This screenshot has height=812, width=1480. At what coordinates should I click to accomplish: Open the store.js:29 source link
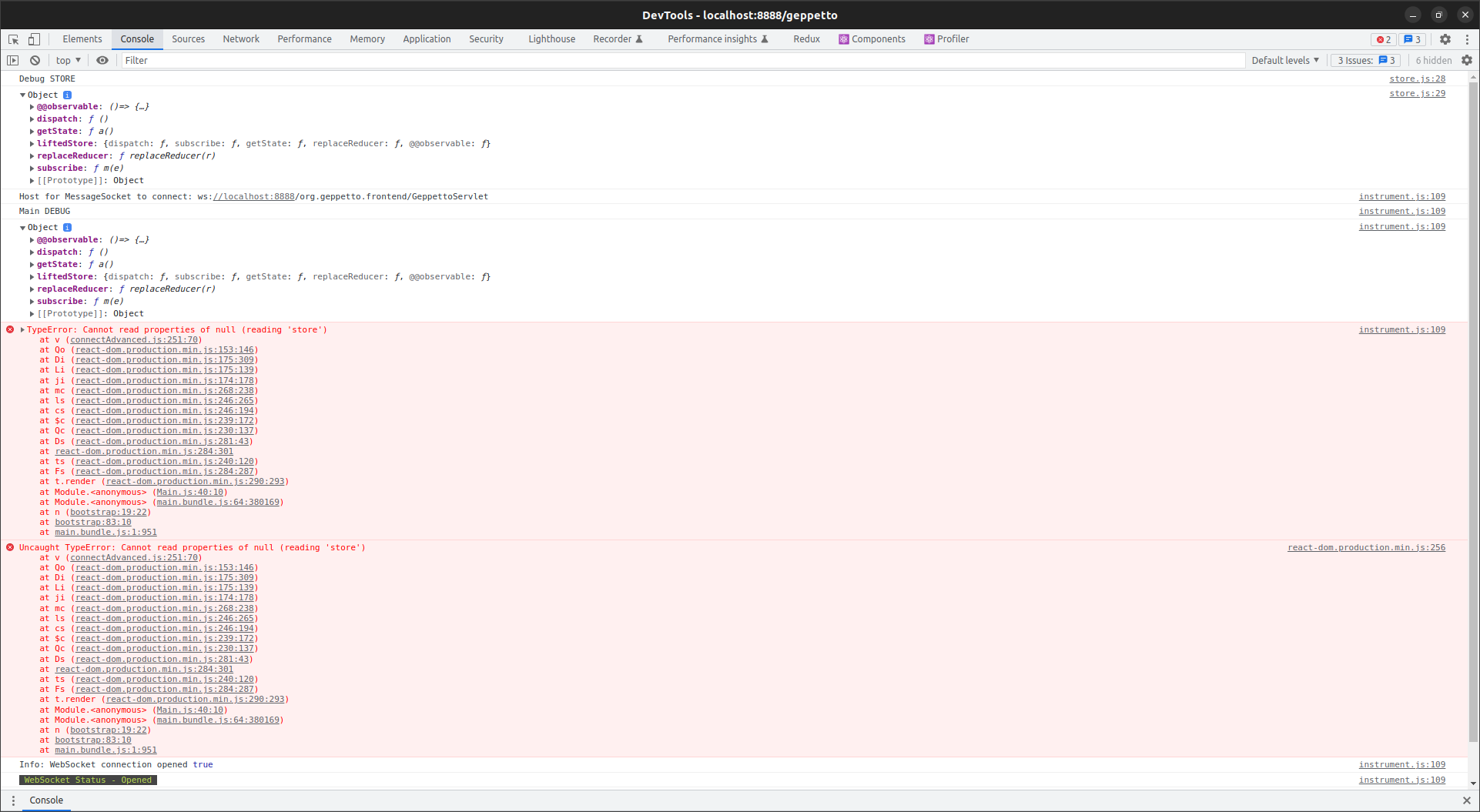[1417, 93]
